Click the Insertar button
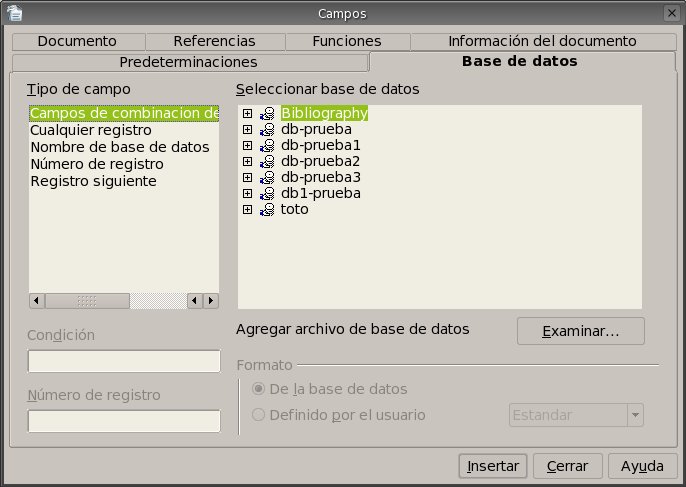This screenshot has width=686, height=487. tap(492, 466)
